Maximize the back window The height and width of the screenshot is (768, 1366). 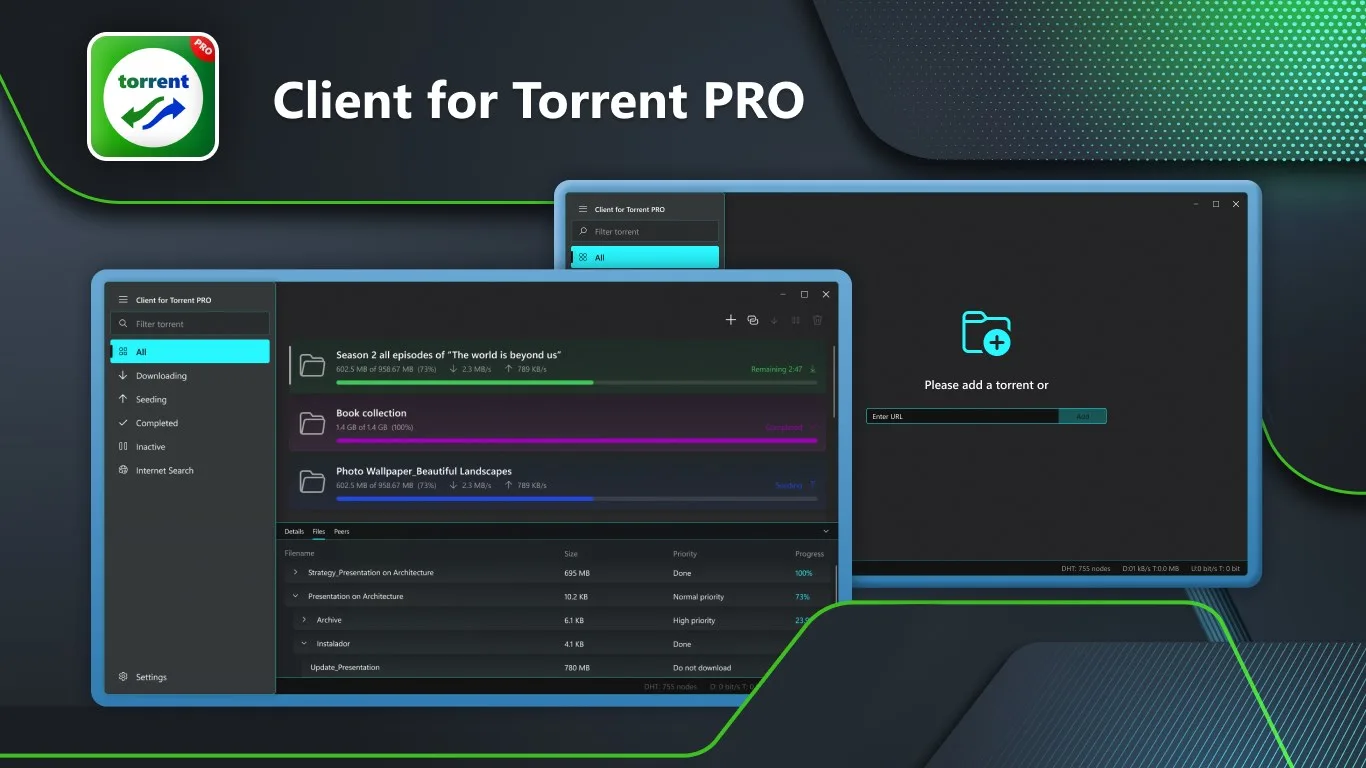pyautogui.click(x=1216, y=204)
